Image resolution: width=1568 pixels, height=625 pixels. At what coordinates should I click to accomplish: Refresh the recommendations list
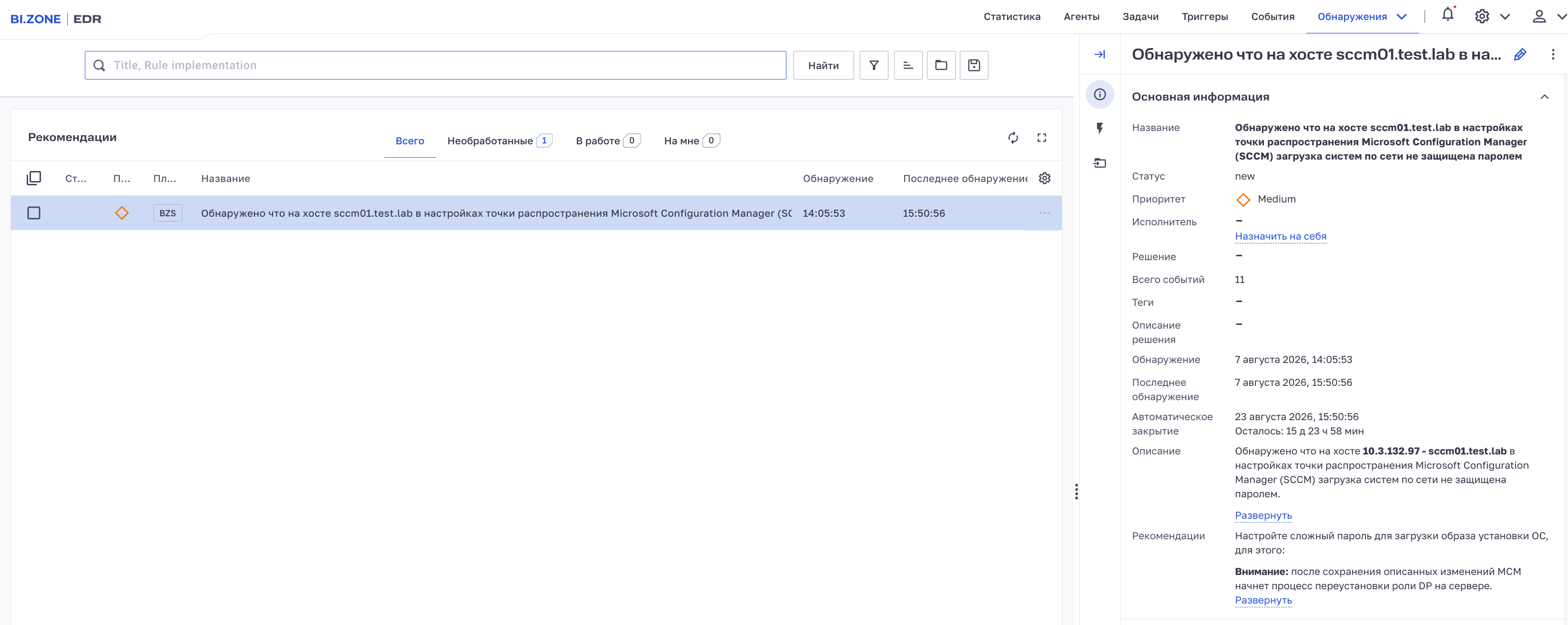pyautogui.click(x=1013, y=138)
